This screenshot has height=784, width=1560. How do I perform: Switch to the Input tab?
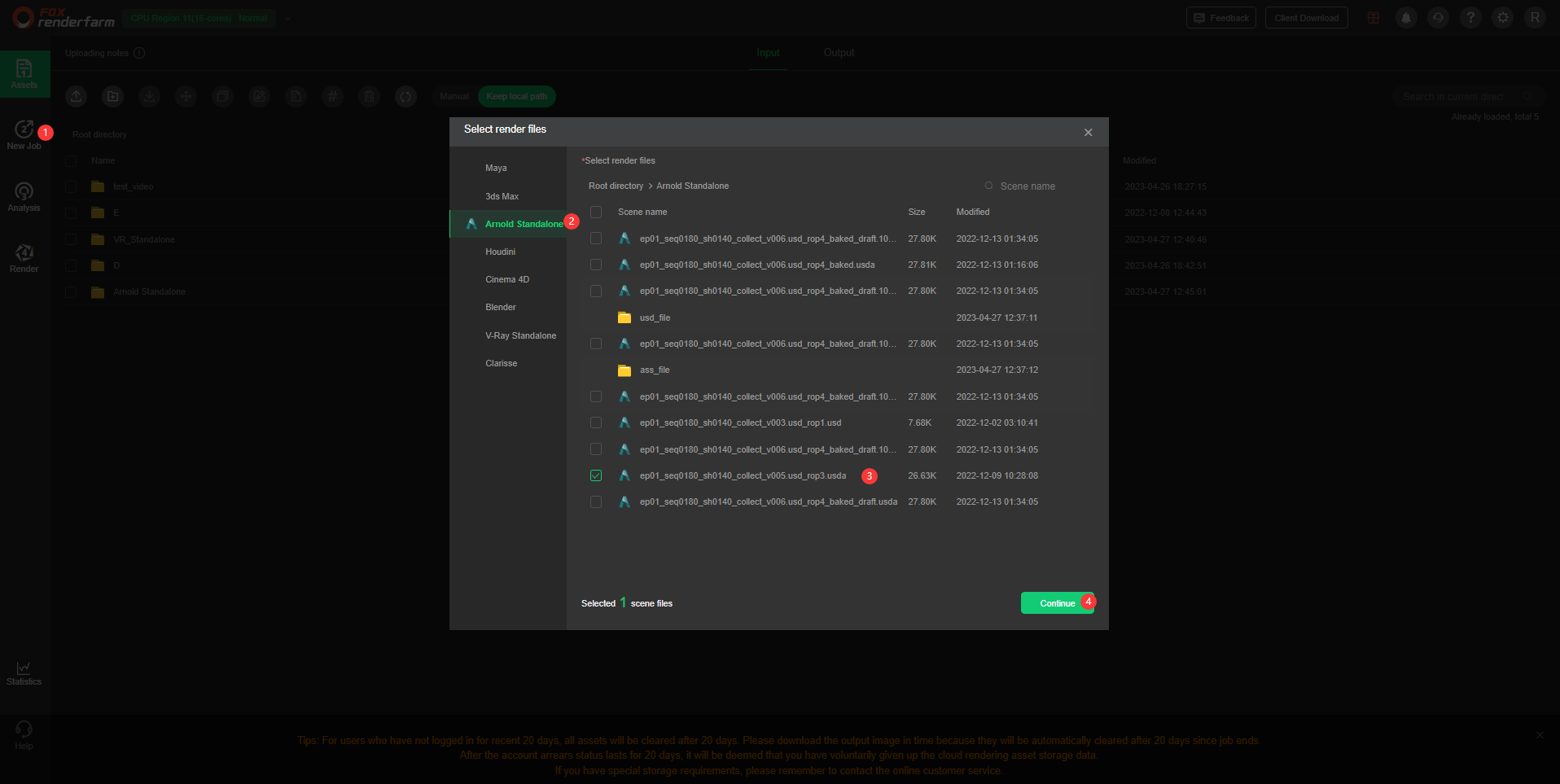(x=768, y=53)
